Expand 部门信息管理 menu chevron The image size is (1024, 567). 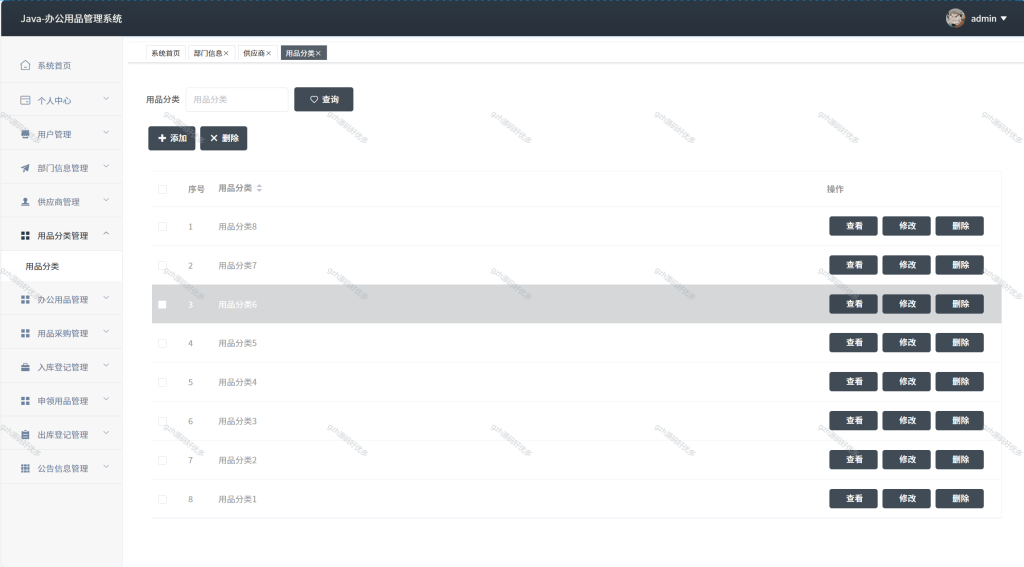pos(106,167)
